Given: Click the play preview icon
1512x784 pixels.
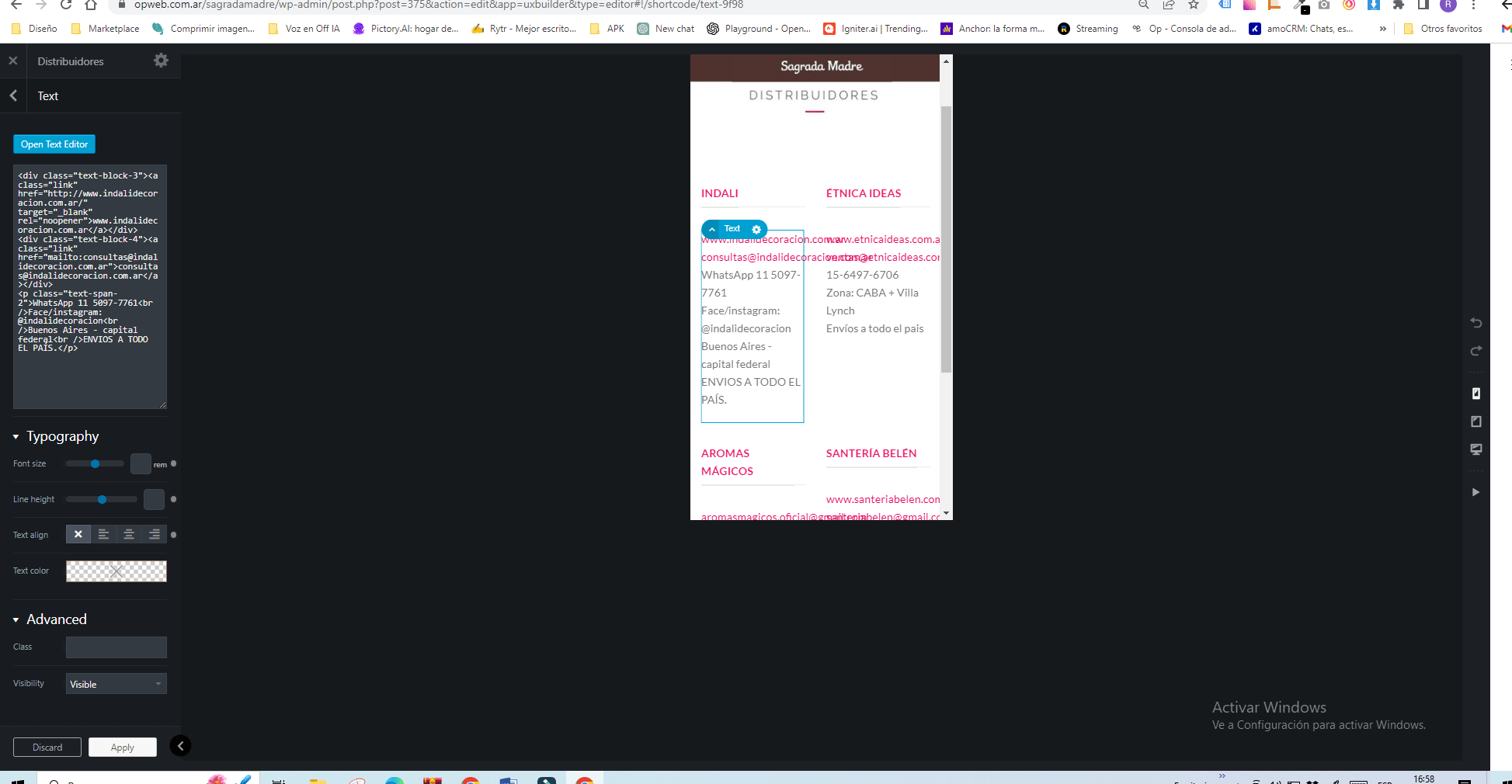Looking at the screenshot, I should 1476,492.
